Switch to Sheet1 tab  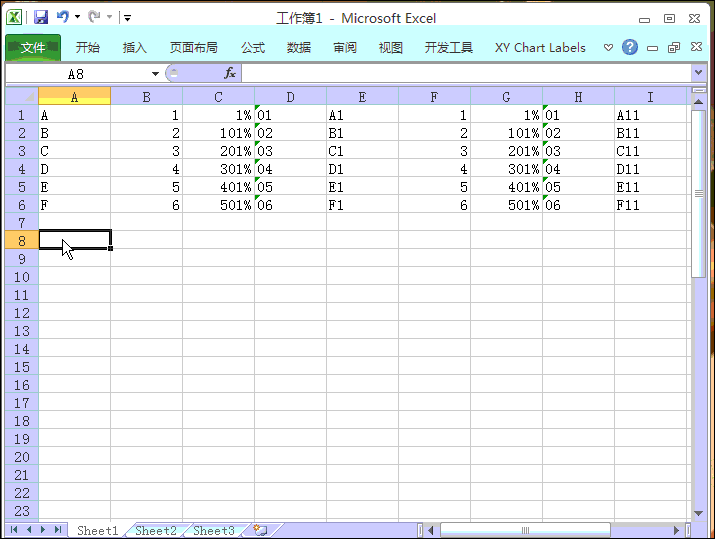[x=98, y=530]
